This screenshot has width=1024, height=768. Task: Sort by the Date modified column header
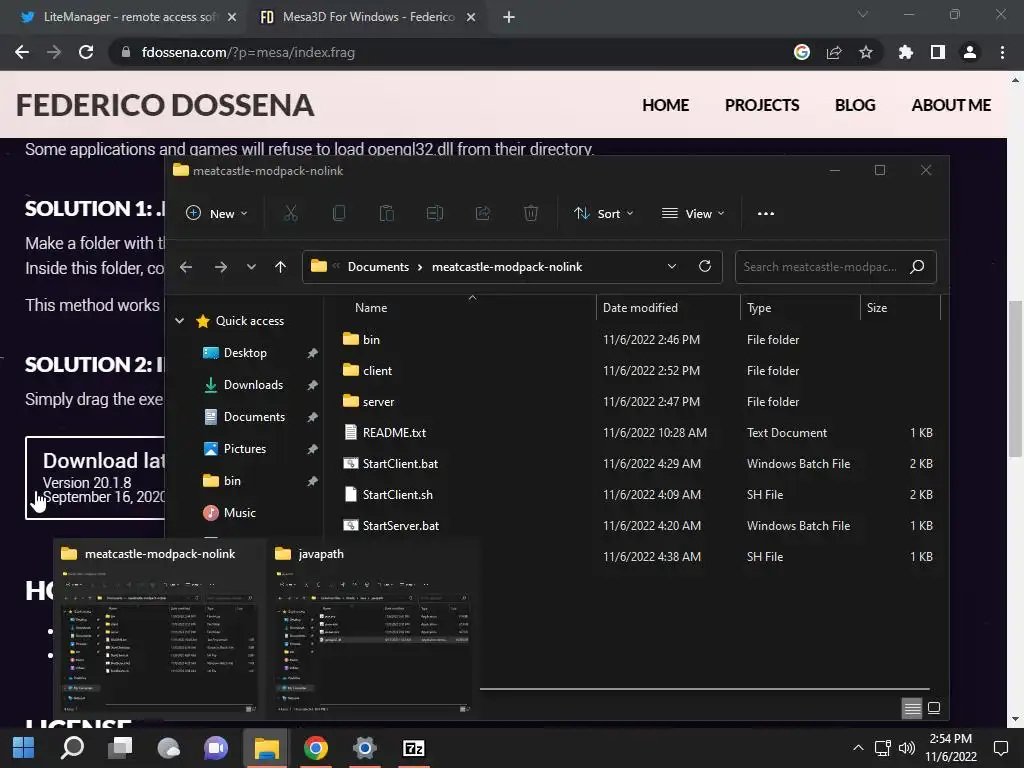click(640, 308)
